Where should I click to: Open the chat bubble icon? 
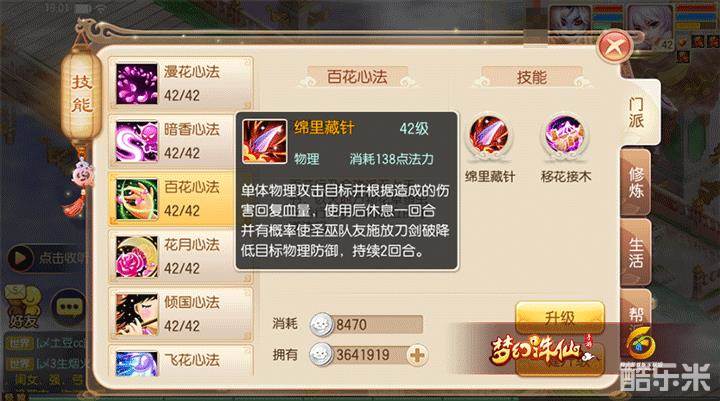(x=69, y=306)
